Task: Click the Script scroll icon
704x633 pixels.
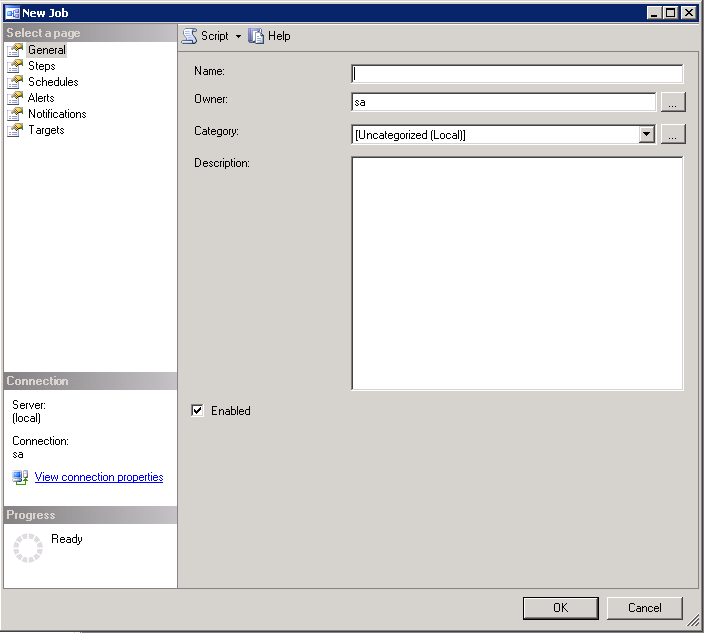Action: coord(189,36)
